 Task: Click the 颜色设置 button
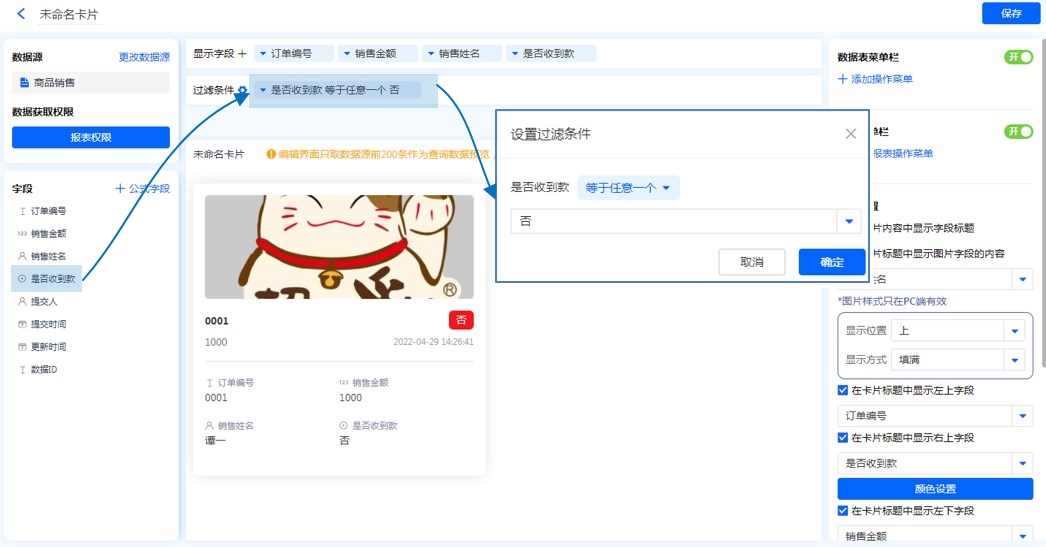point(935,489)
